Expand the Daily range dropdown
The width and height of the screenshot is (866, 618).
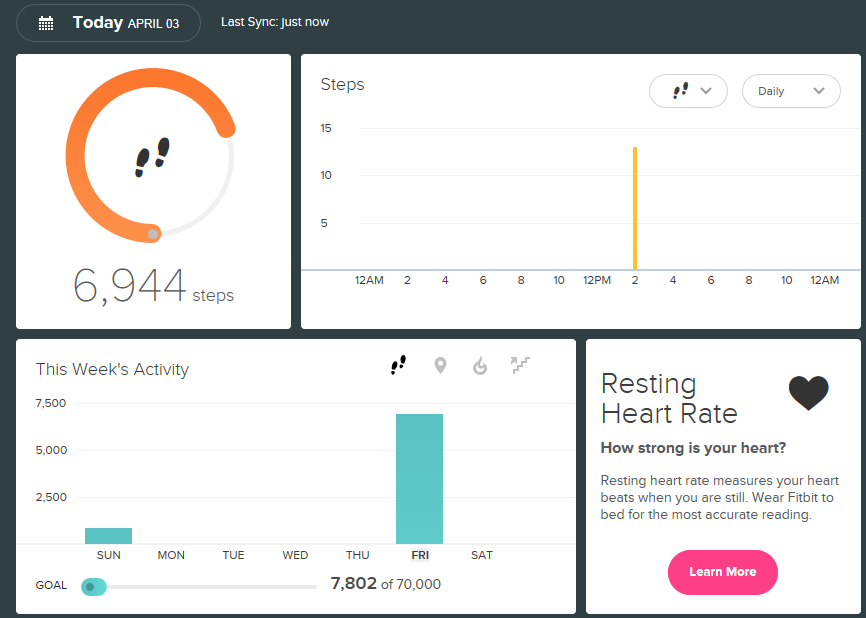pos(791,91)
